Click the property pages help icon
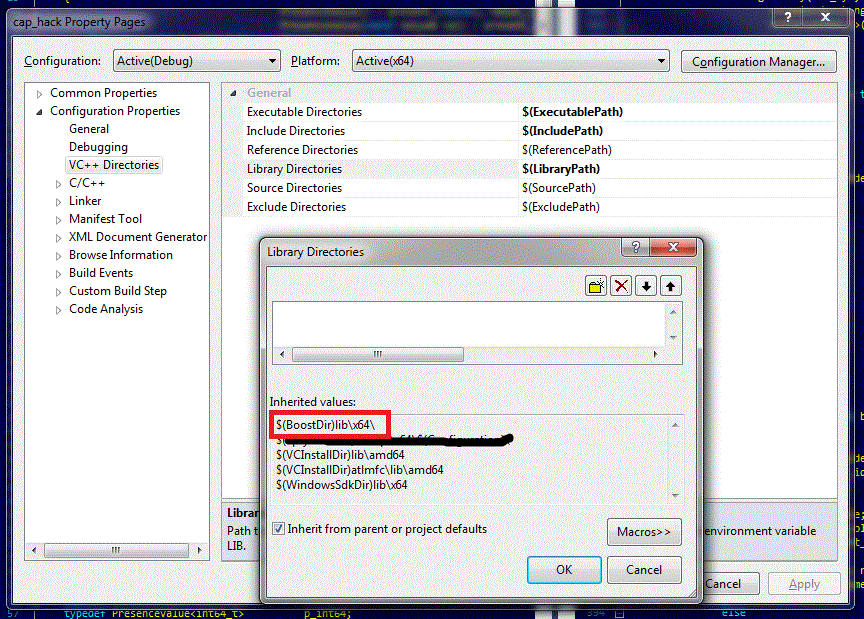The width and height of the screenshot is (864, 619). [x=789, y=17]
